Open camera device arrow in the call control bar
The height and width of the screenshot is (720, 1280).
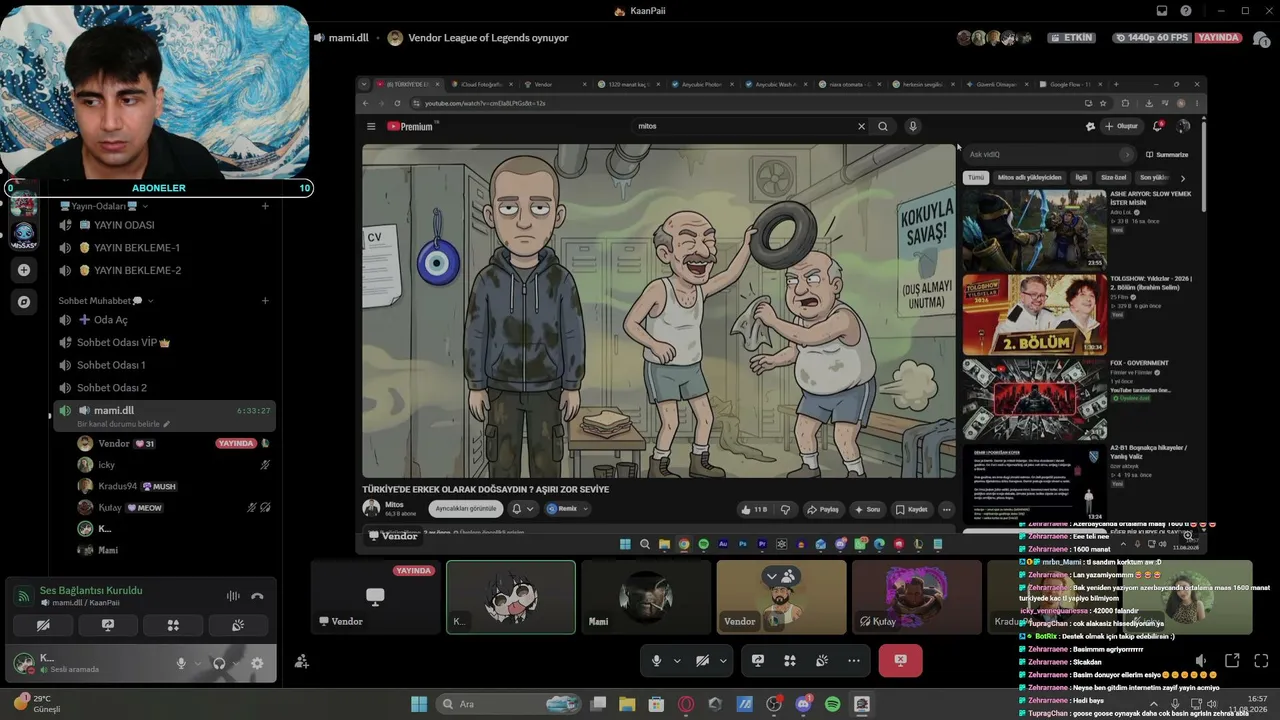click(722, 661)
